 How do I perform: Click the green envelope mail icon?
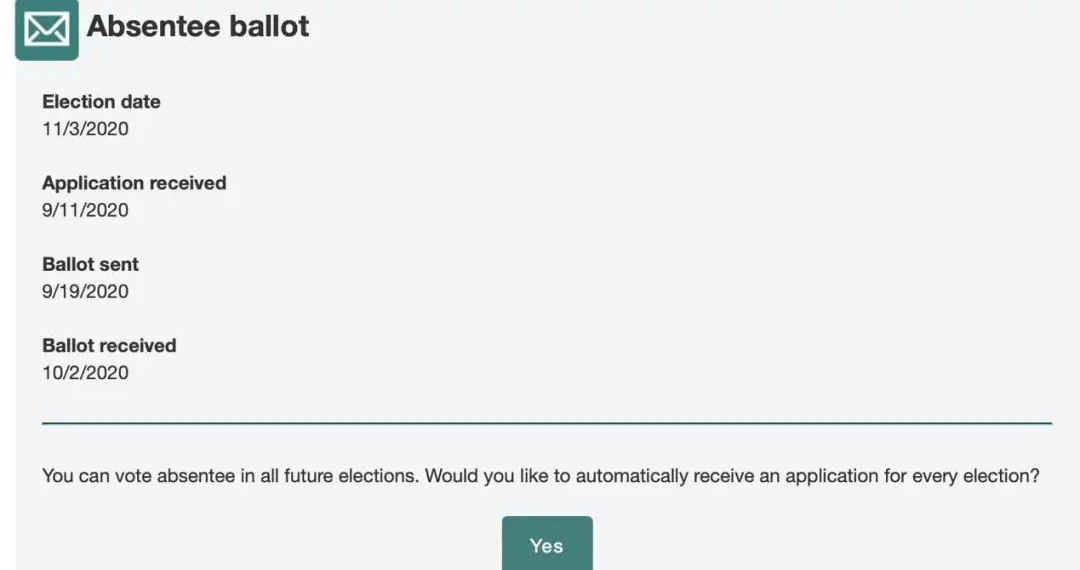tap(47, 29)
